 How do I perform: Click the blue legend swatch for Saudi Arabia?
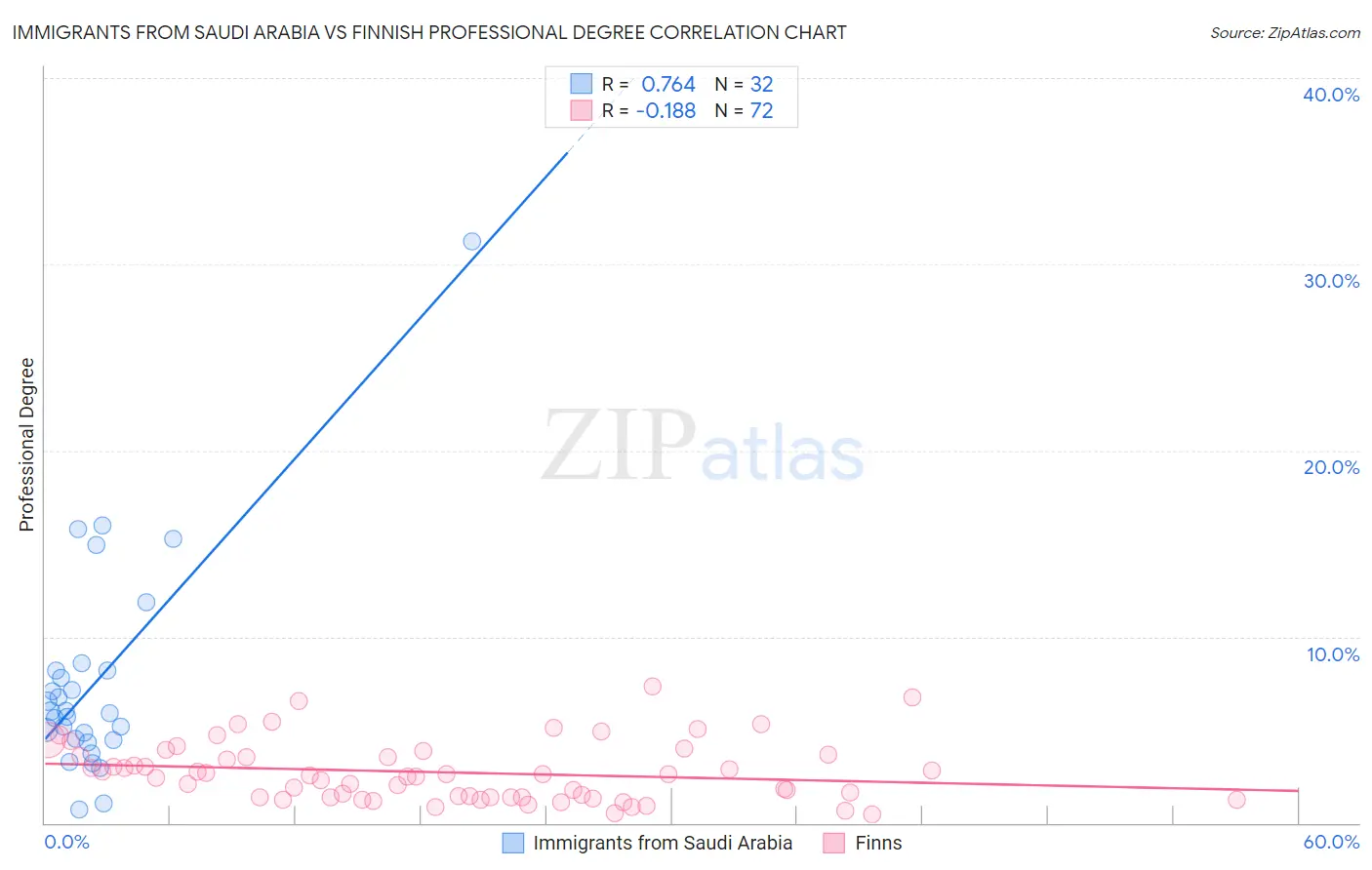[513, 843]
